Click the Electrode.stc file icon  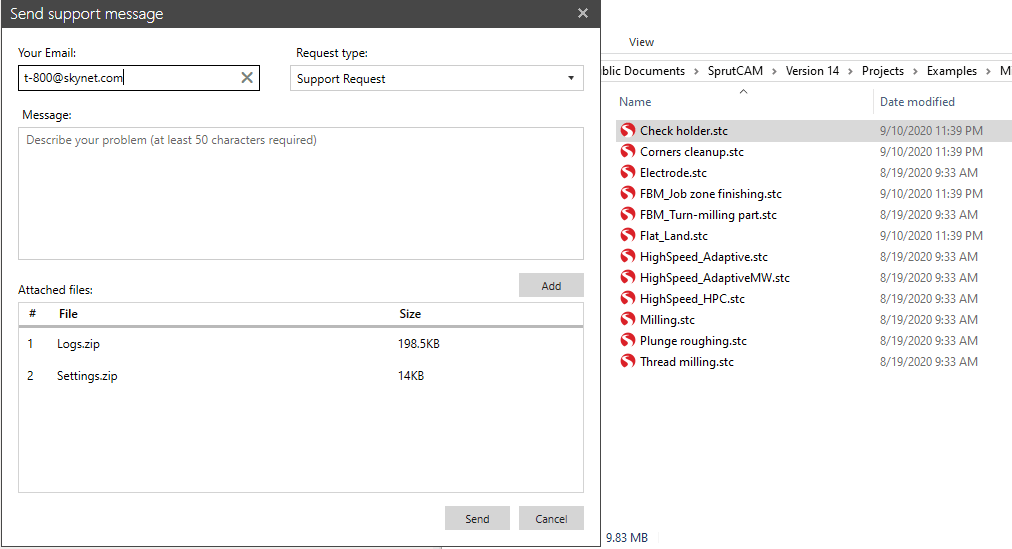point(627,172)
